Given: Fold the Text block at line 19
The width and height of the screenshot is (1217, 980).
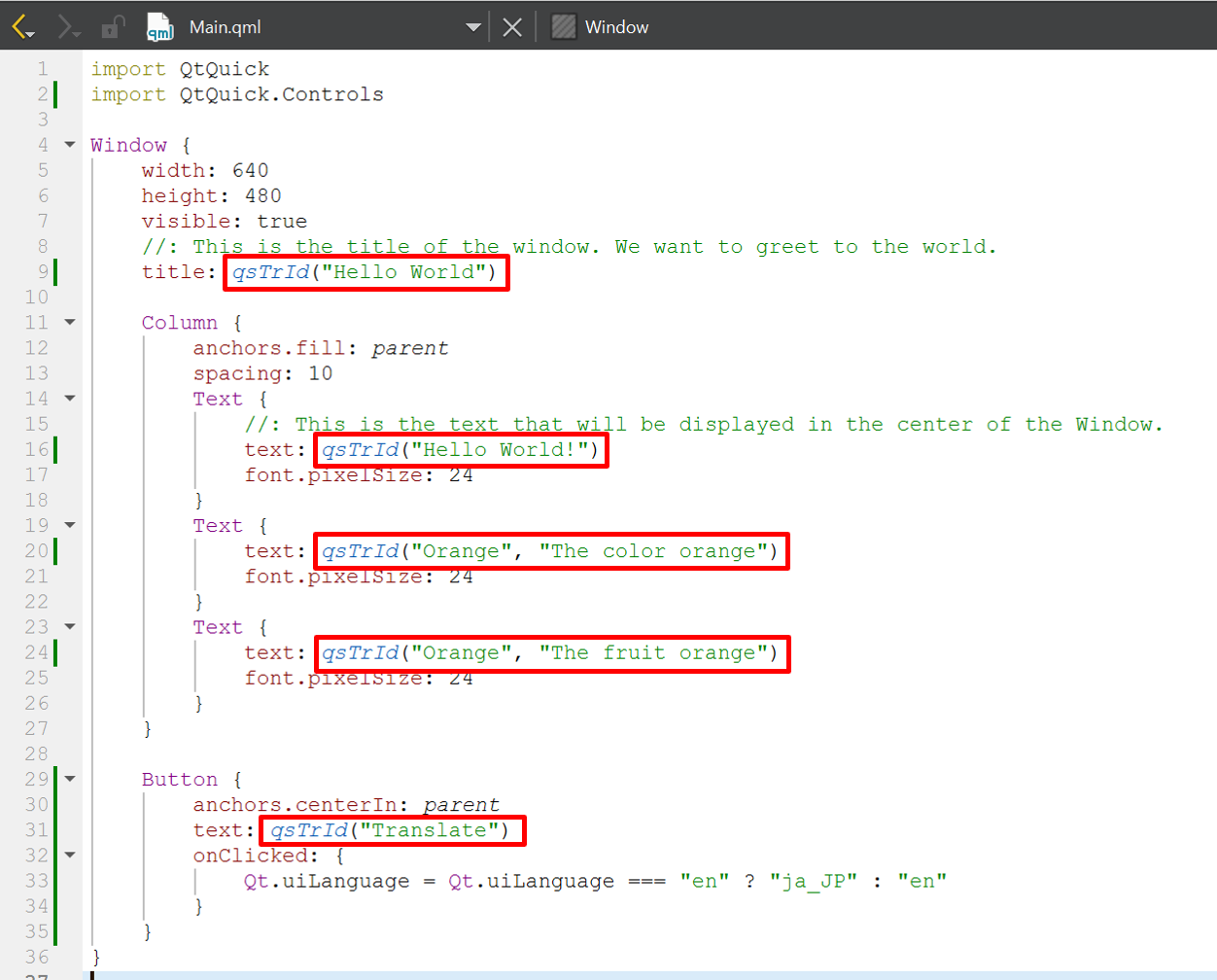Looking at the screenshot, I should 70,525.
